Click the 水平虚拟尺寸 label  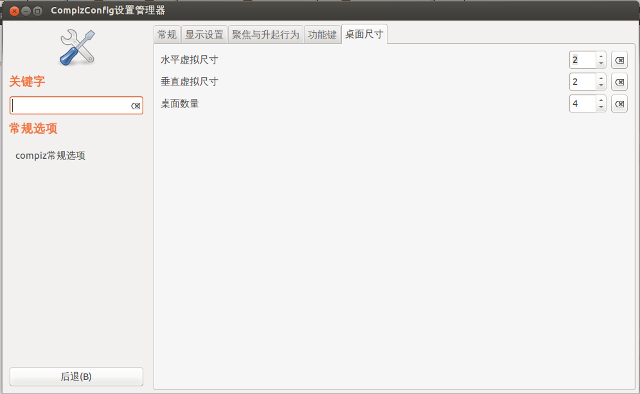[189, 60]
